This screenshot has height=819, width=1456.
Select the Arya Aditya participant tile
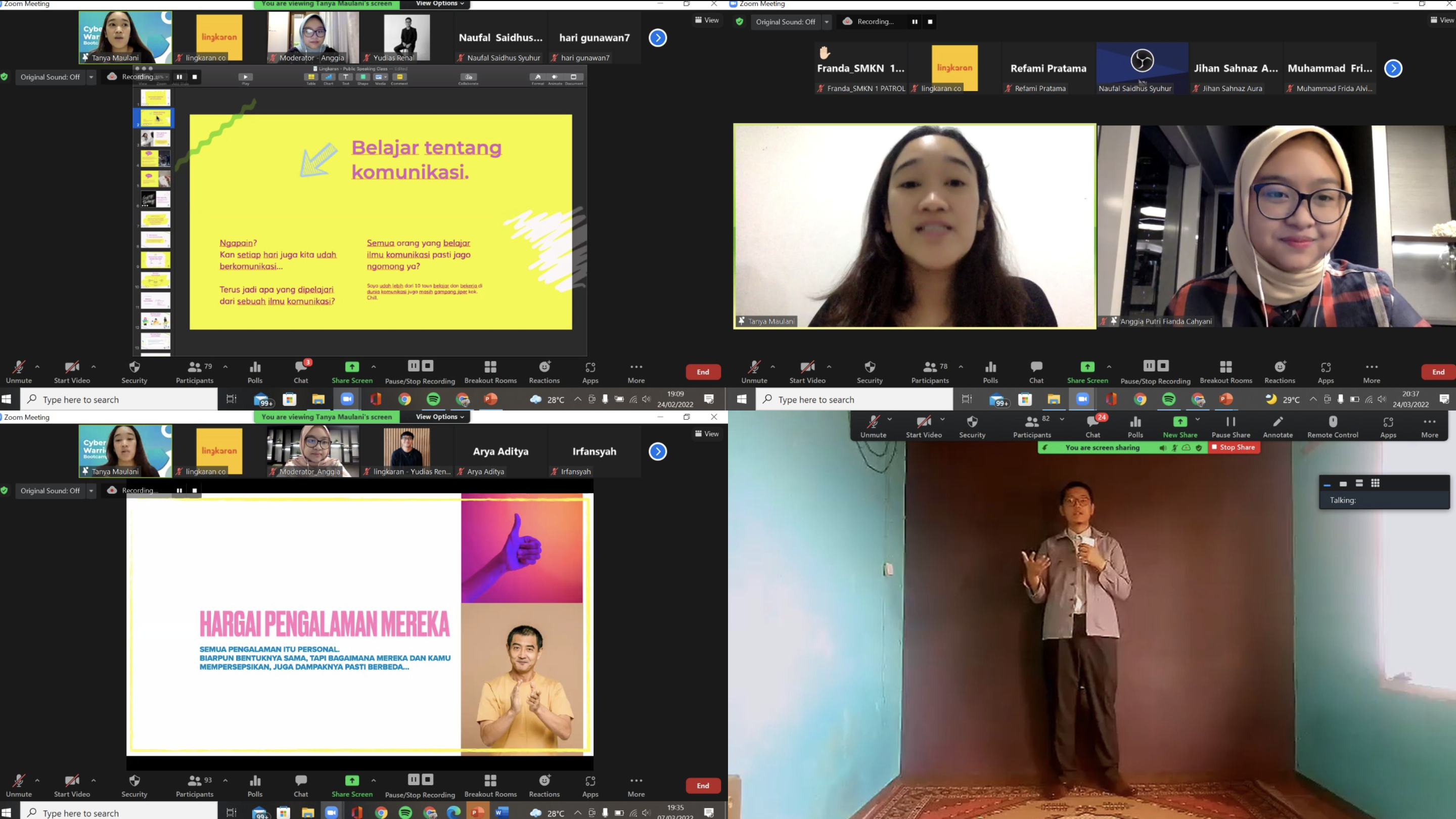pyautogui.click(x=500, y=451)
